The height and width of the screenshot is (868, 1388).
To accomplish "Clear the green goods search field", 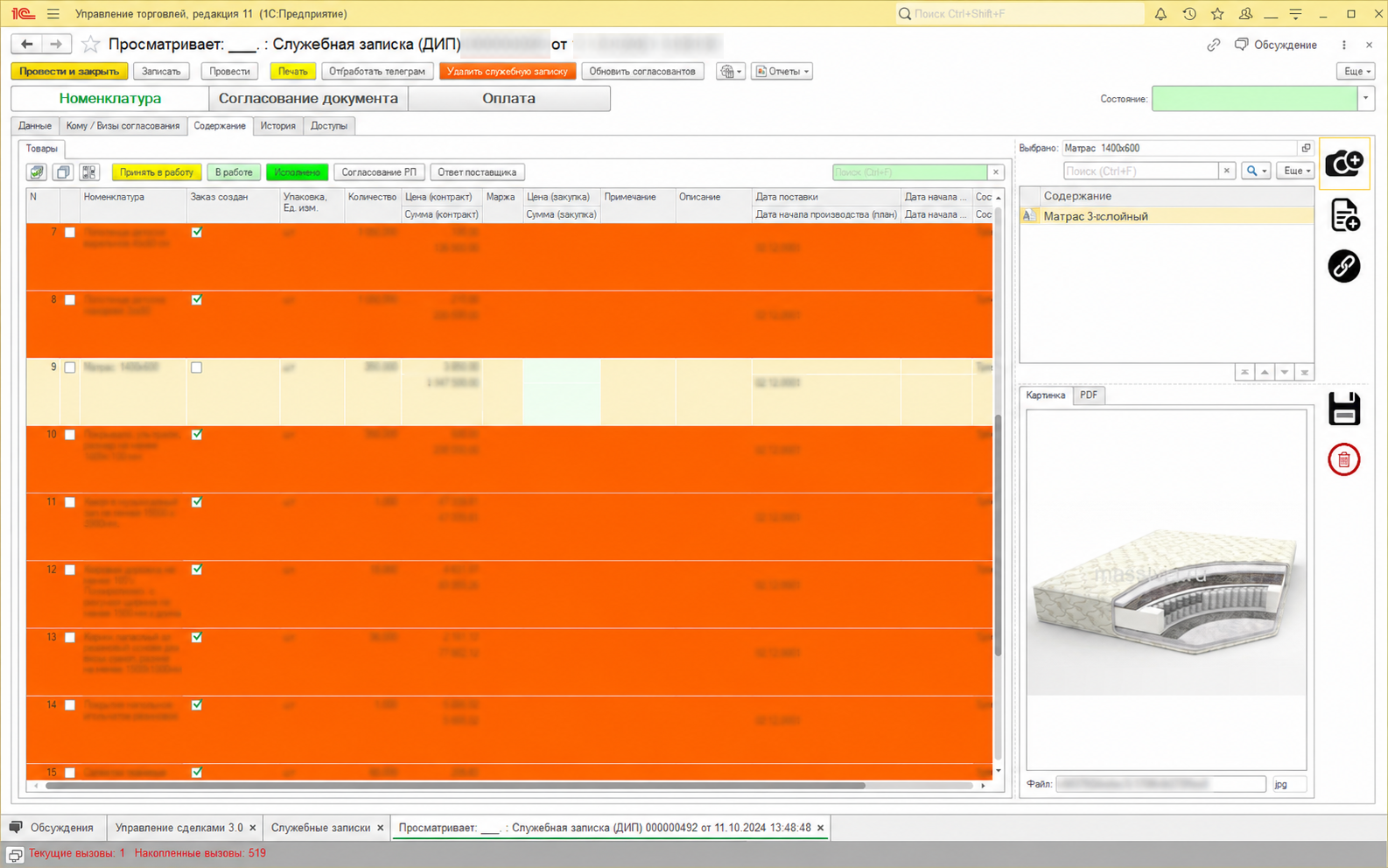I will (995, 172).
